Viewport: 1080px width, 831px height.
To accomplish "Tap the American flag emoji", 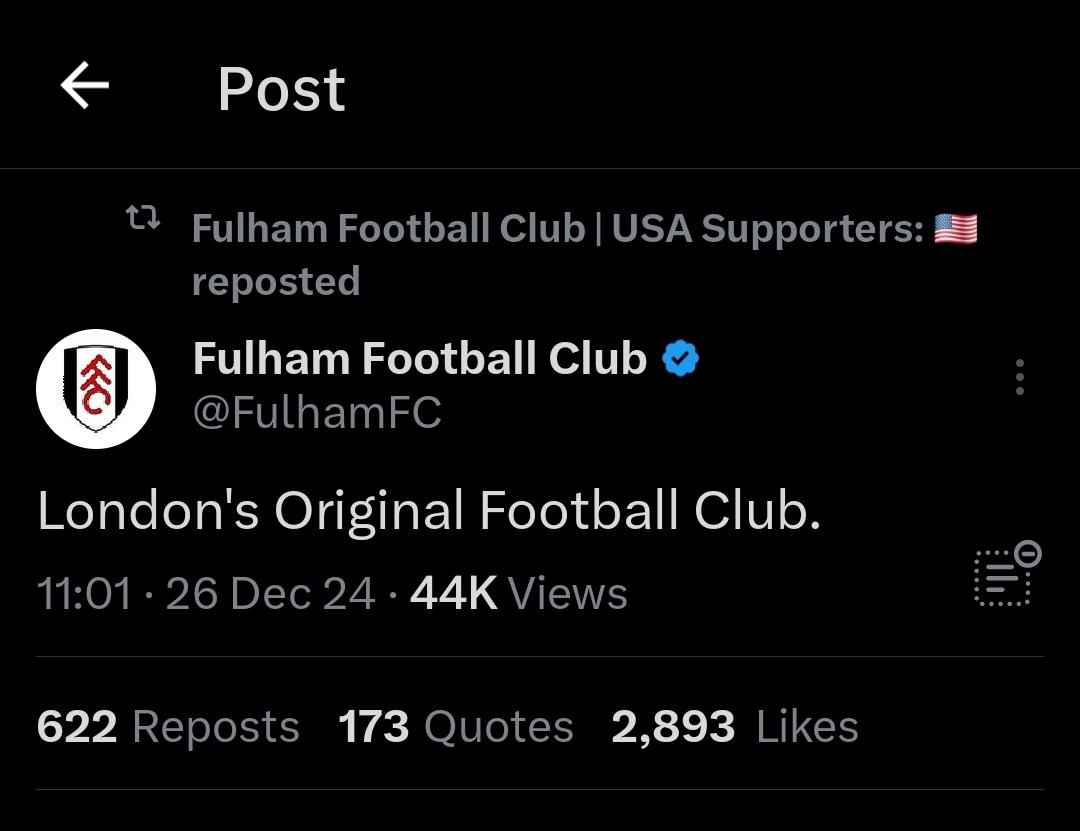I will tap(956, 229).
